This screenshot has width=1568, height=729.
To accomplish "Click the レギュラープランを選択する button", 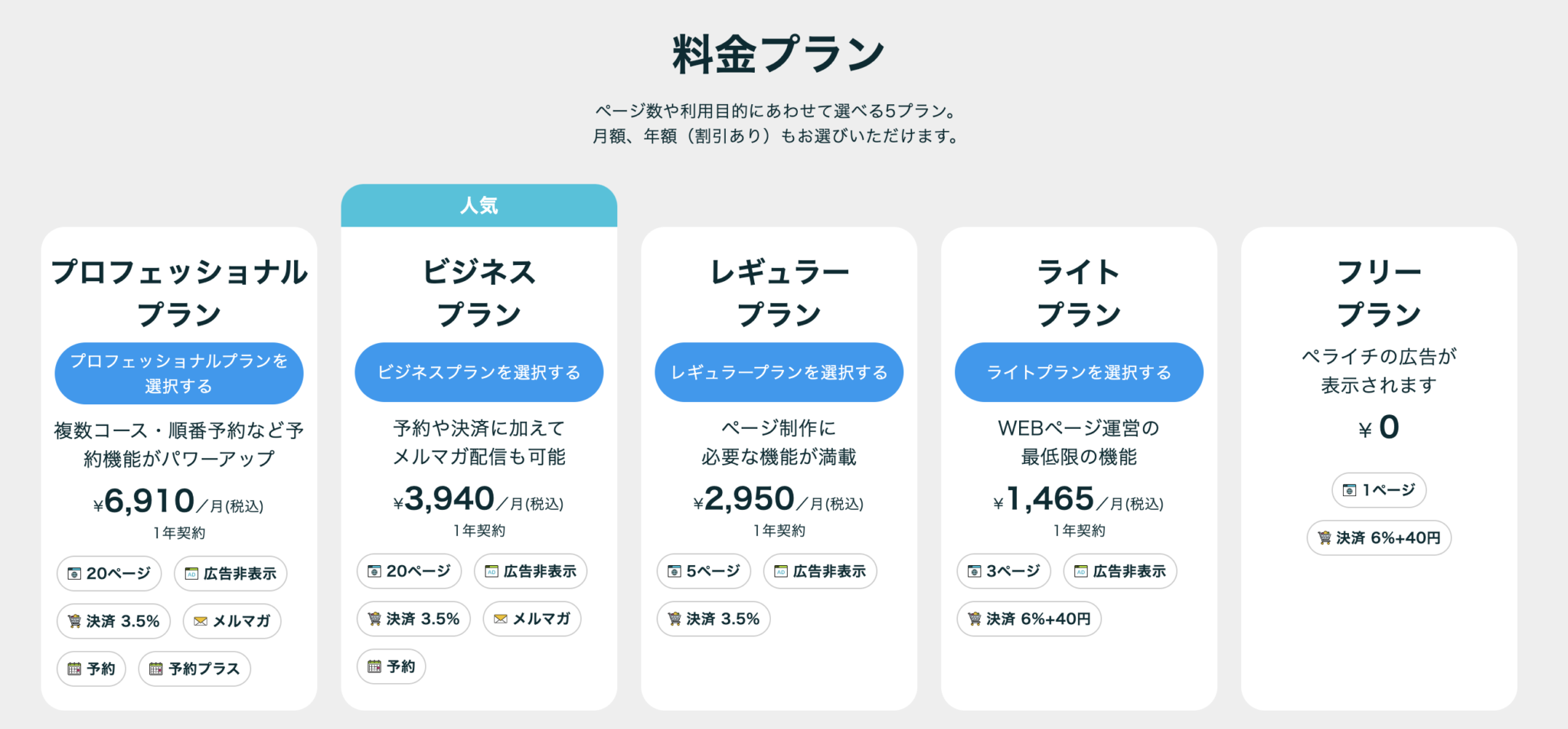I will pyautogui.click(x=779, y=372).
